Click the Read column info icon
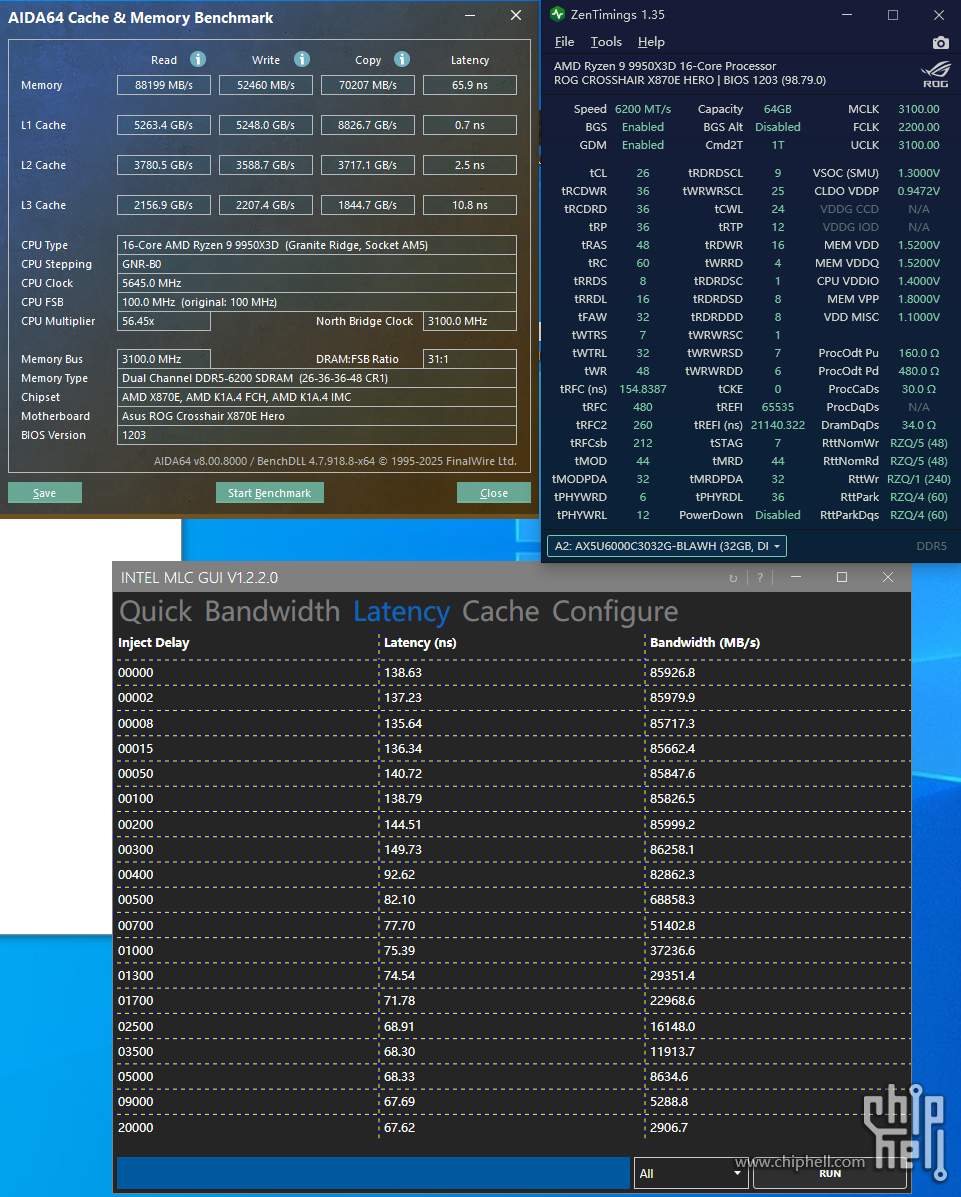This screenshot has height=1197, width=961. tap(198, 60)
